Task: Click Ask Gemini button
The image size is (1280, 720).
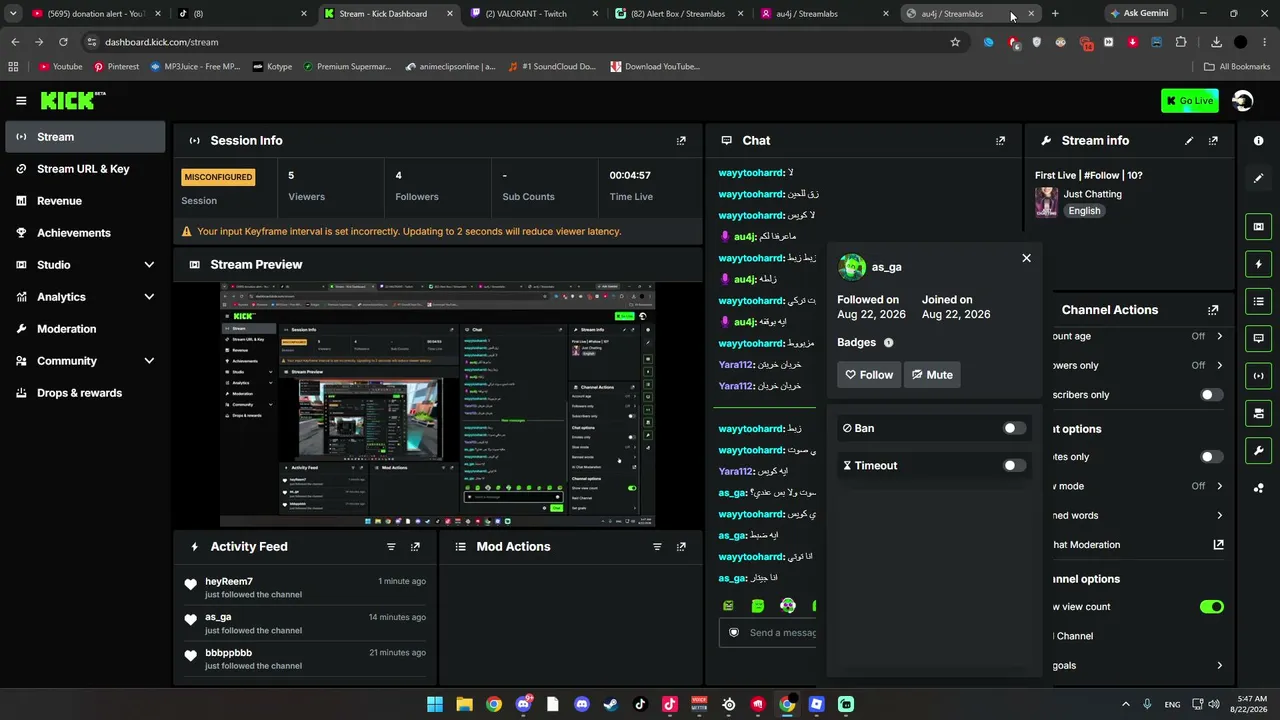Action: tap(1139, 14)
